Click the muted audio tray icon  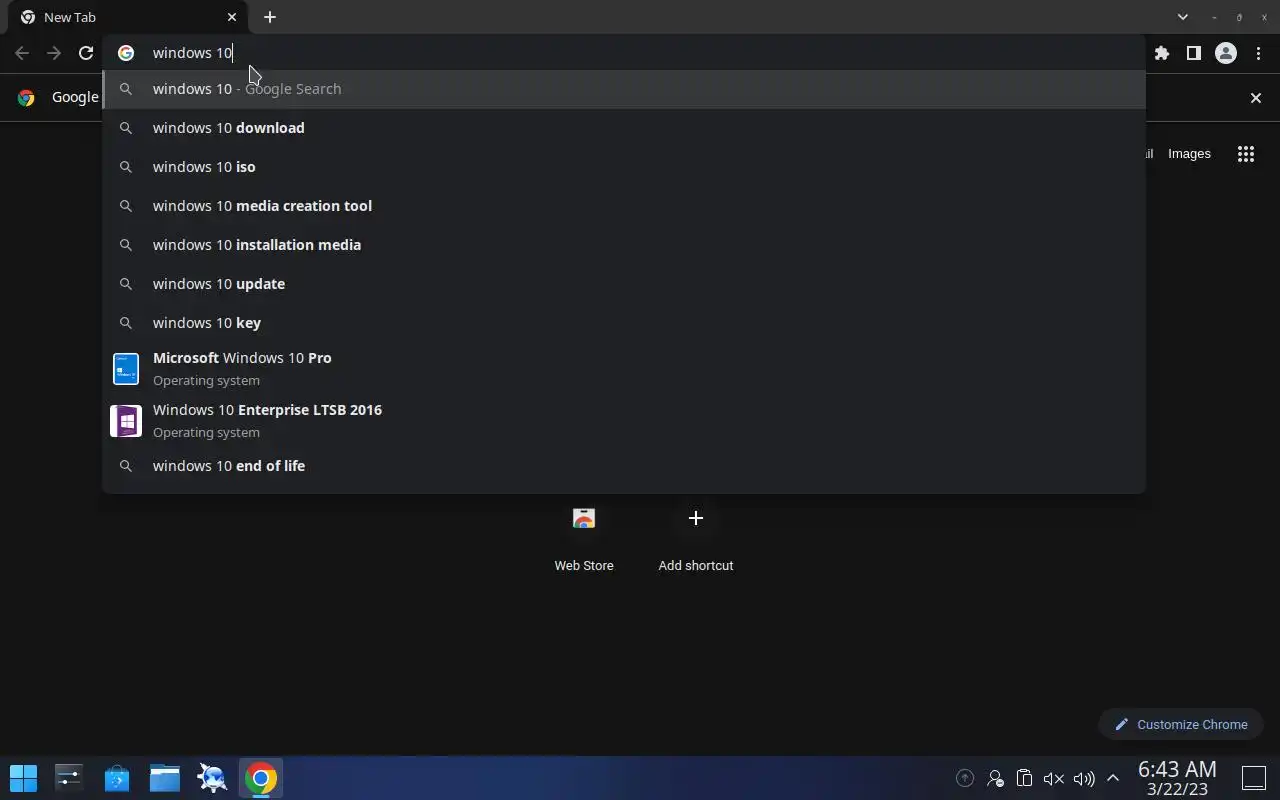1053,778
